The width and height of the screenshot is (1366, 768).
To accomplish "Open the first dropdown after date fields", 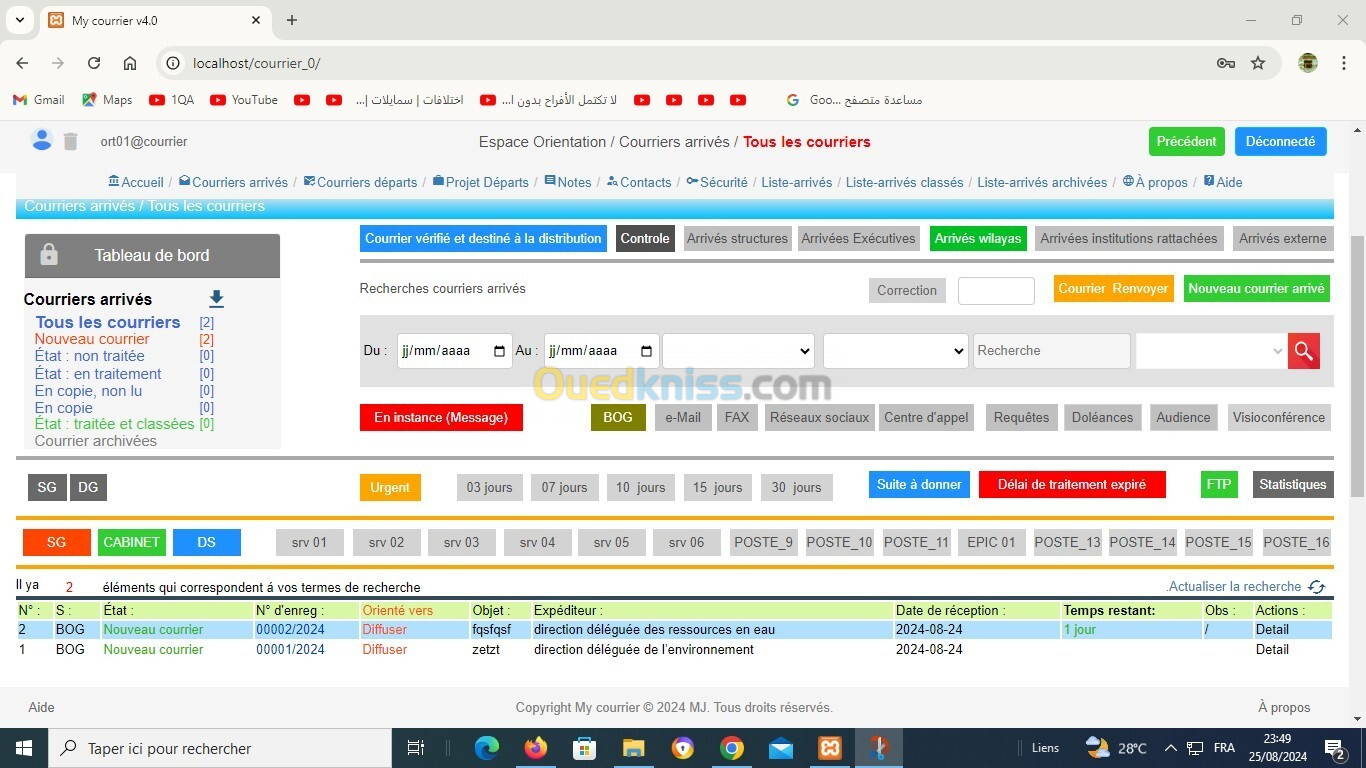I will point(738,351).
